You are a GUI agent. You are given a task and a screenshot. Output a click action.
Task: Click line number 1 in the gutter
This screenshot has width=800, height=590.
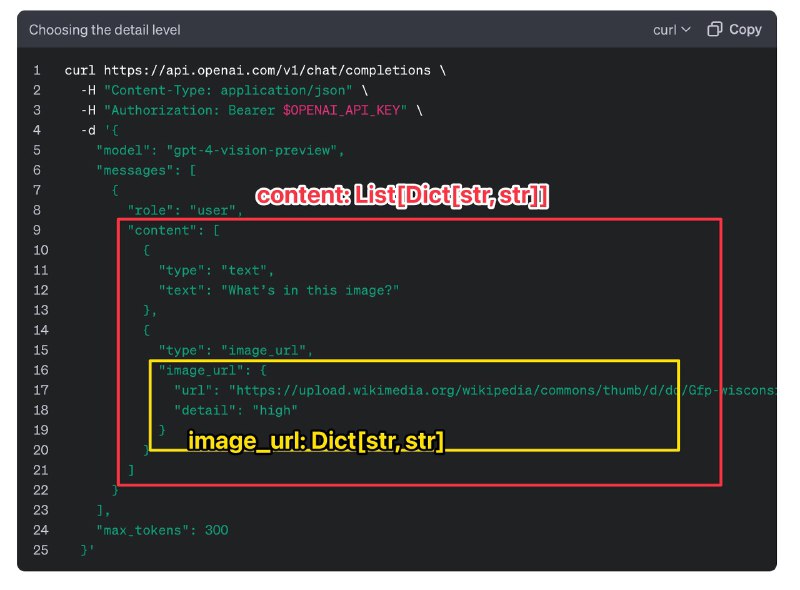pos(37,70)
